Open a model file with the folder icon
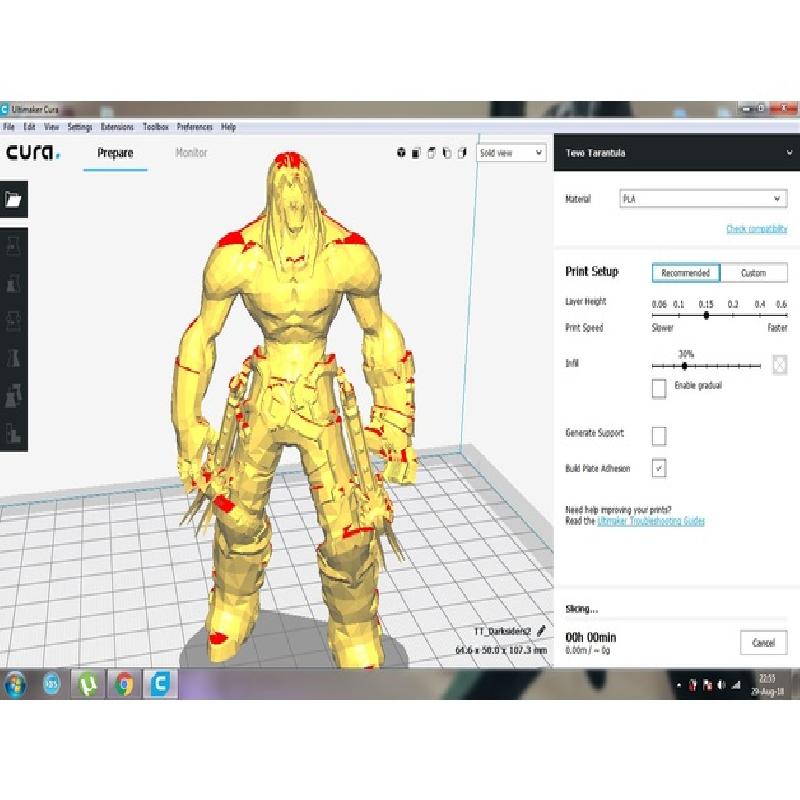 coord(13,199)
